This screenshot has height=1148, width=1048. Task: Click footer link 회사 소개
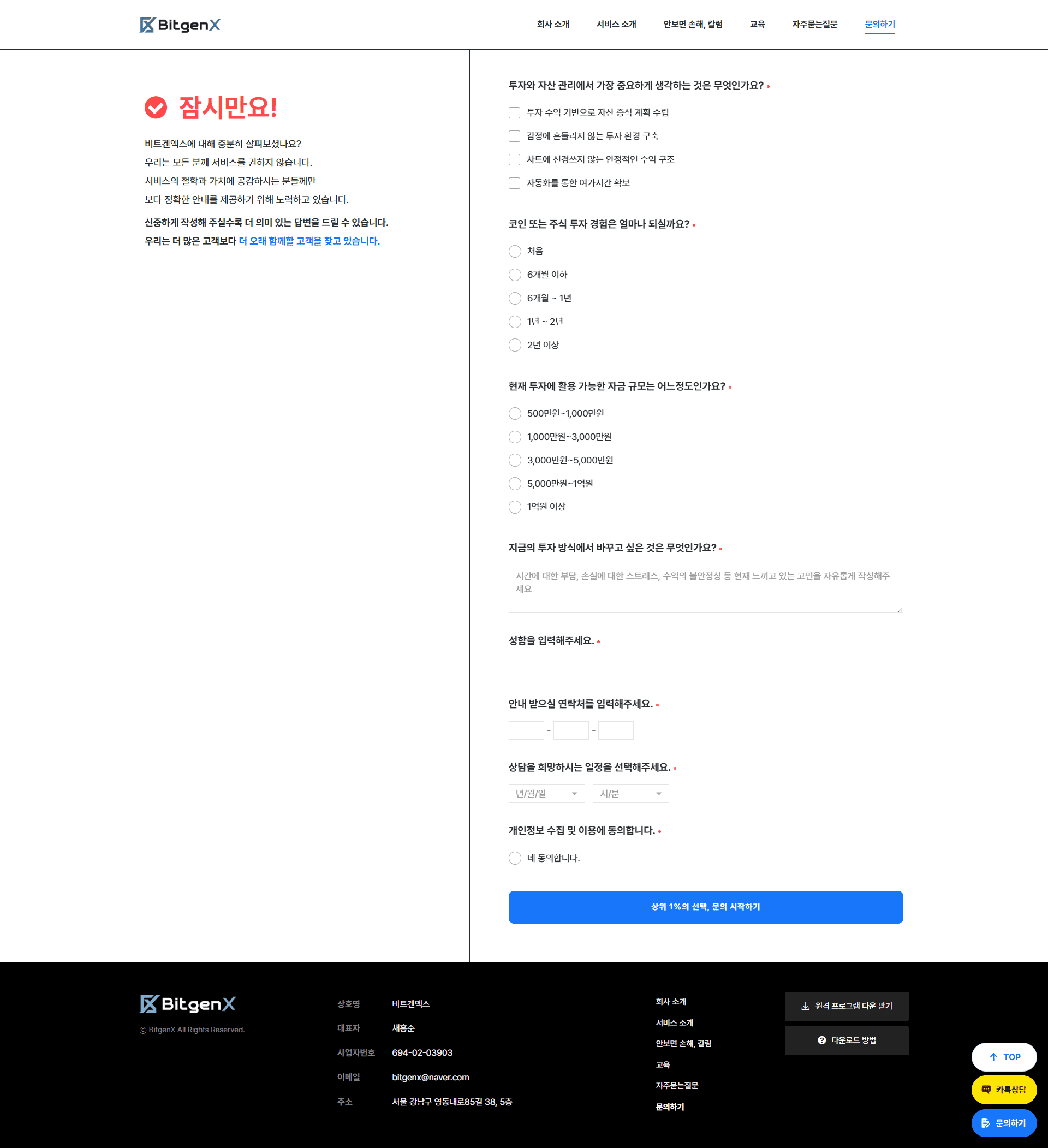click(x=671, y=1002)
